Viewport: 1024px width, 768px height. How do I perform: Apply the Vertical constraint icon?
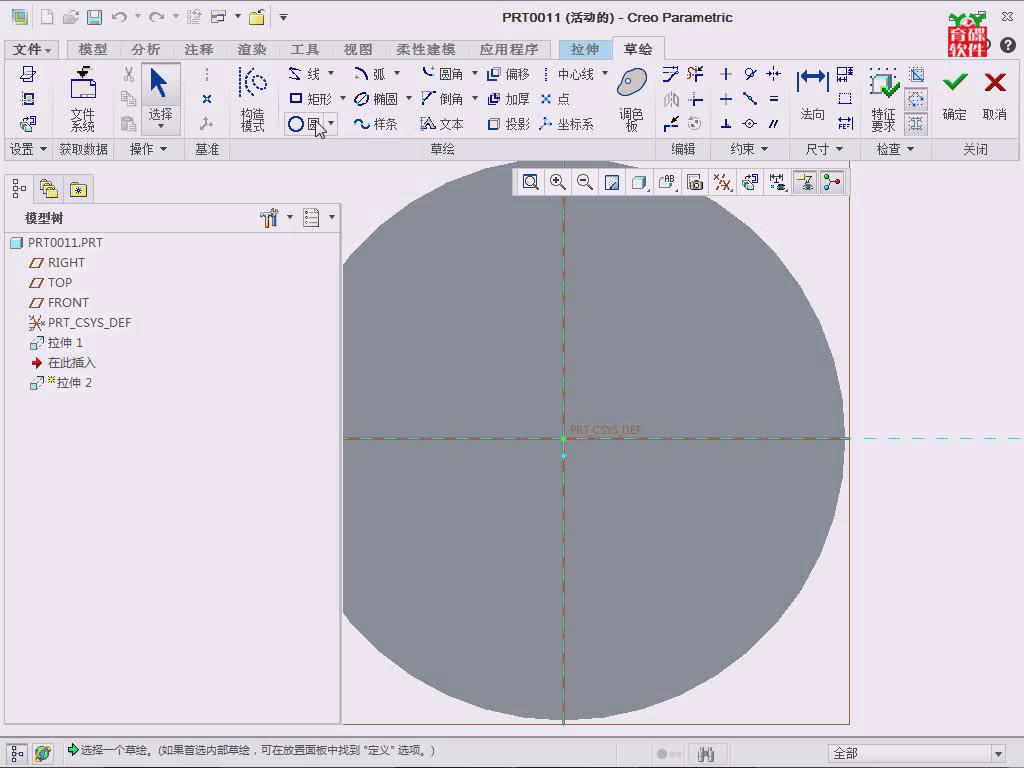click(726, 74)
